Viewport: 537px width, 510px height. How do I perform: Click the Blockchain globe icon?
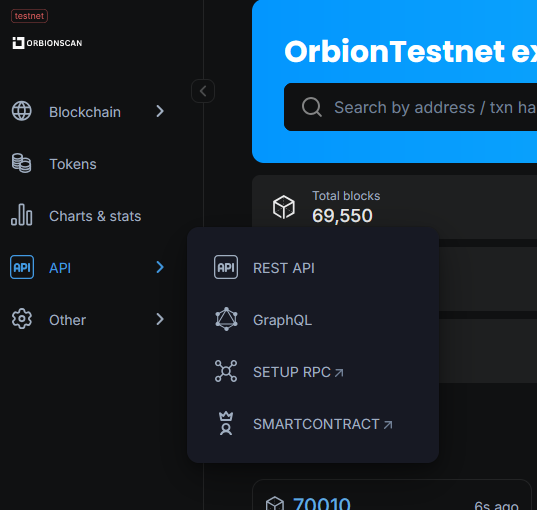click(22, 111)
